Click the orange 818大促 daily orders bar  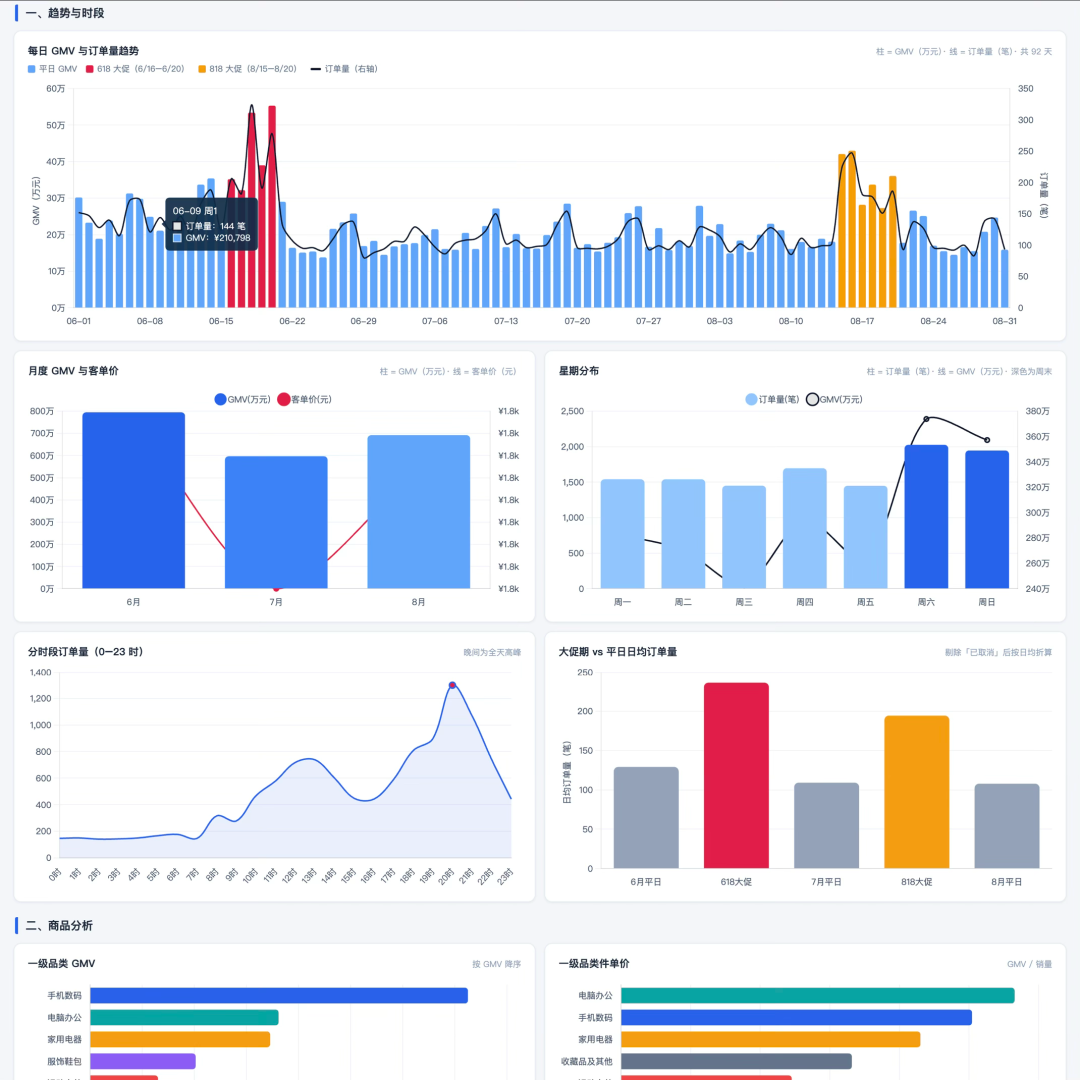[917, 792]
